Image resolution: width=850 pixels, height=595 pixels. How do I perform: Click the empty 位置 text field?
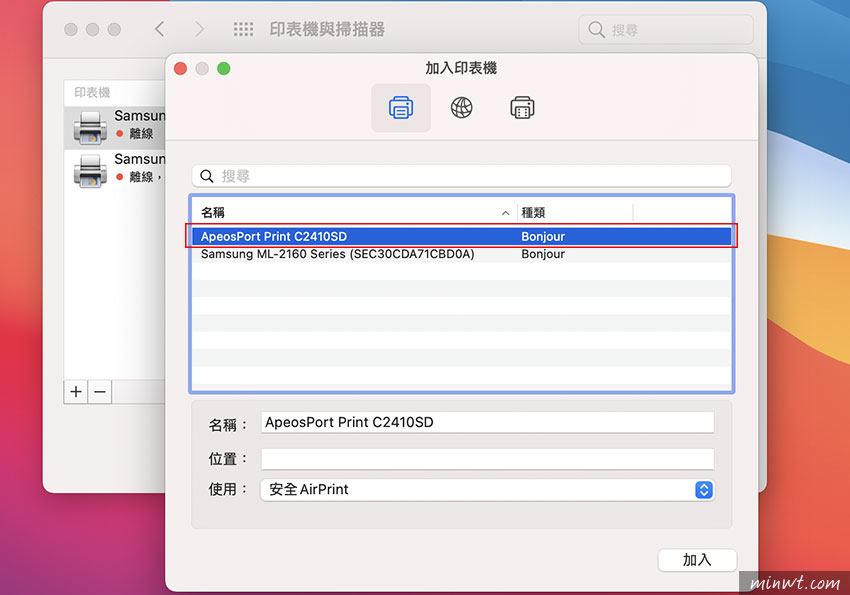tap(487, 459)
